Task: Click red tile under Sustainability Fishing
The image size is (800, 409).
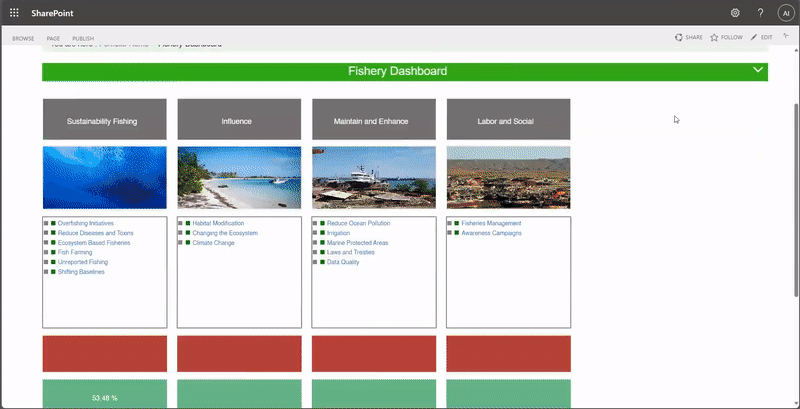Action: [x=105, y=354]
